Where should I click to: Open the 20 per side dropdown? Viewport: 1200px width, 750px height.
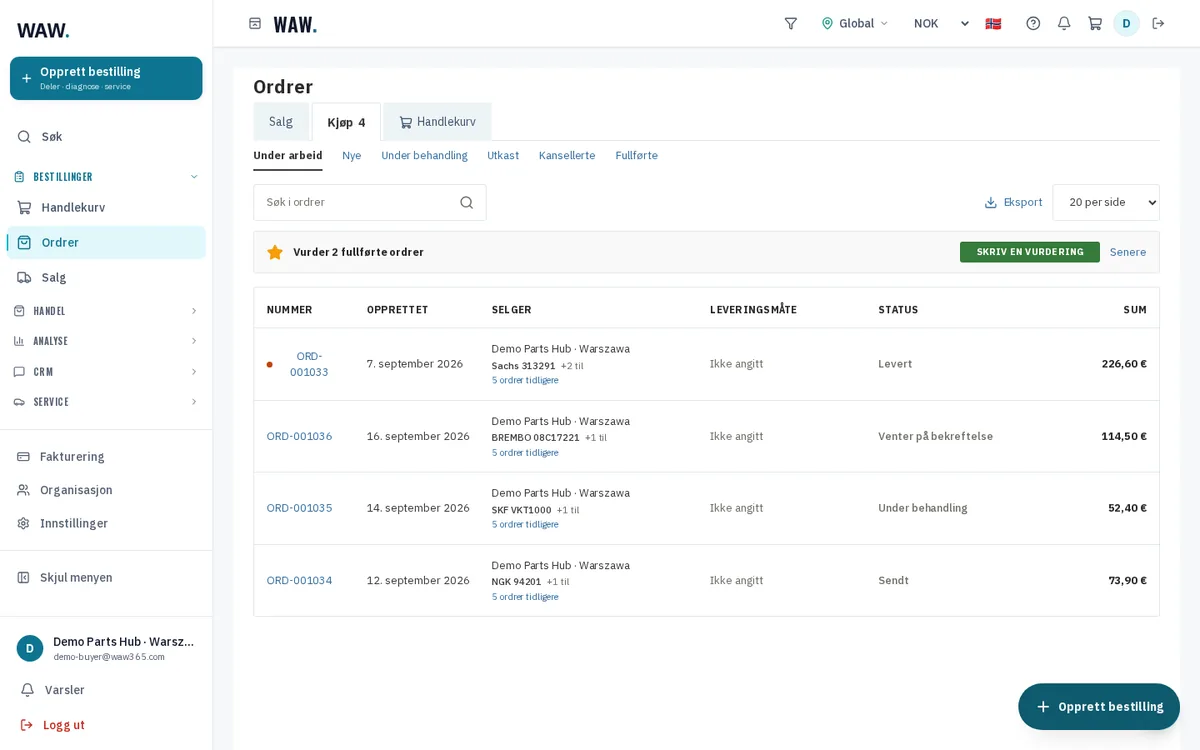[1106, 202]
